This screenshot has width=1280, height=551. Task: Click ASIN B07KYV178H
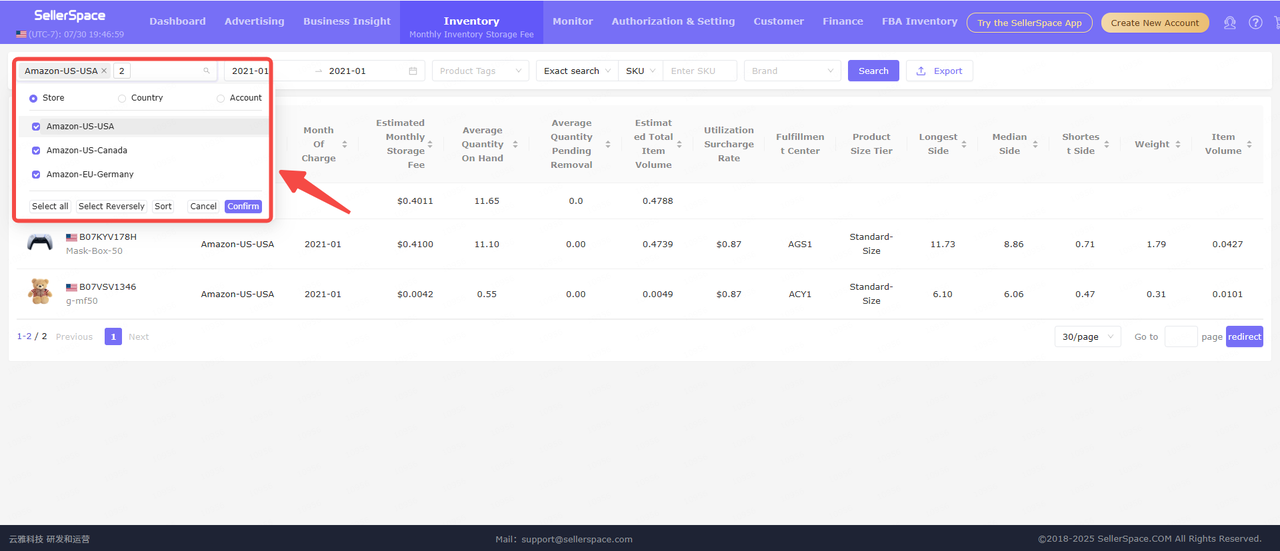(108, 237)
